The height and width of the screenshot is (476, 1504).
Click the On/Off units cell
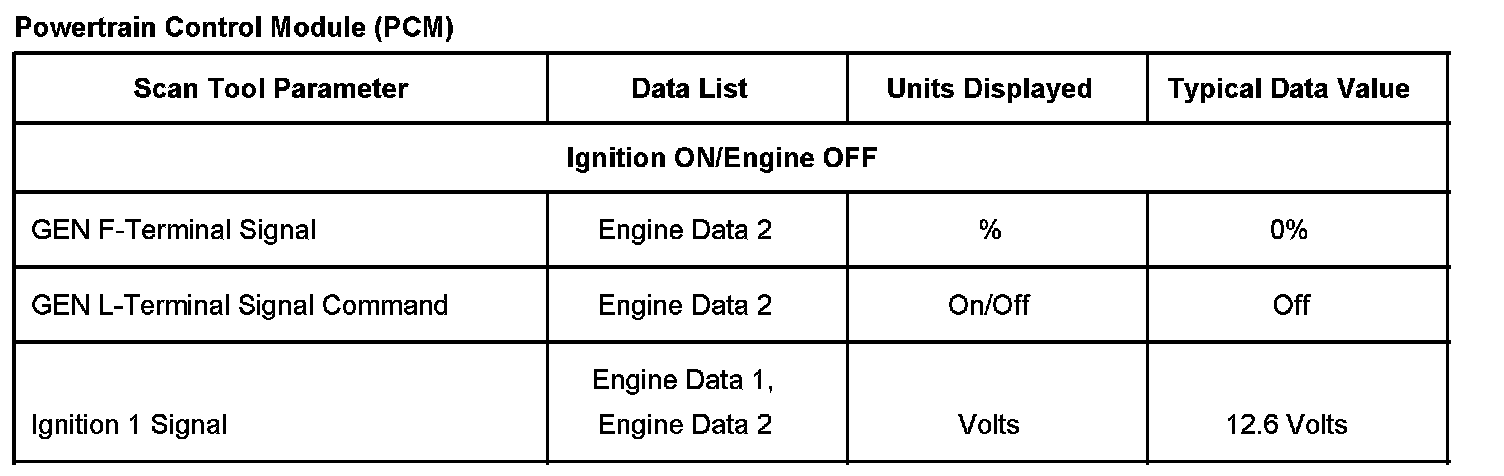click(x=989, y=305)
